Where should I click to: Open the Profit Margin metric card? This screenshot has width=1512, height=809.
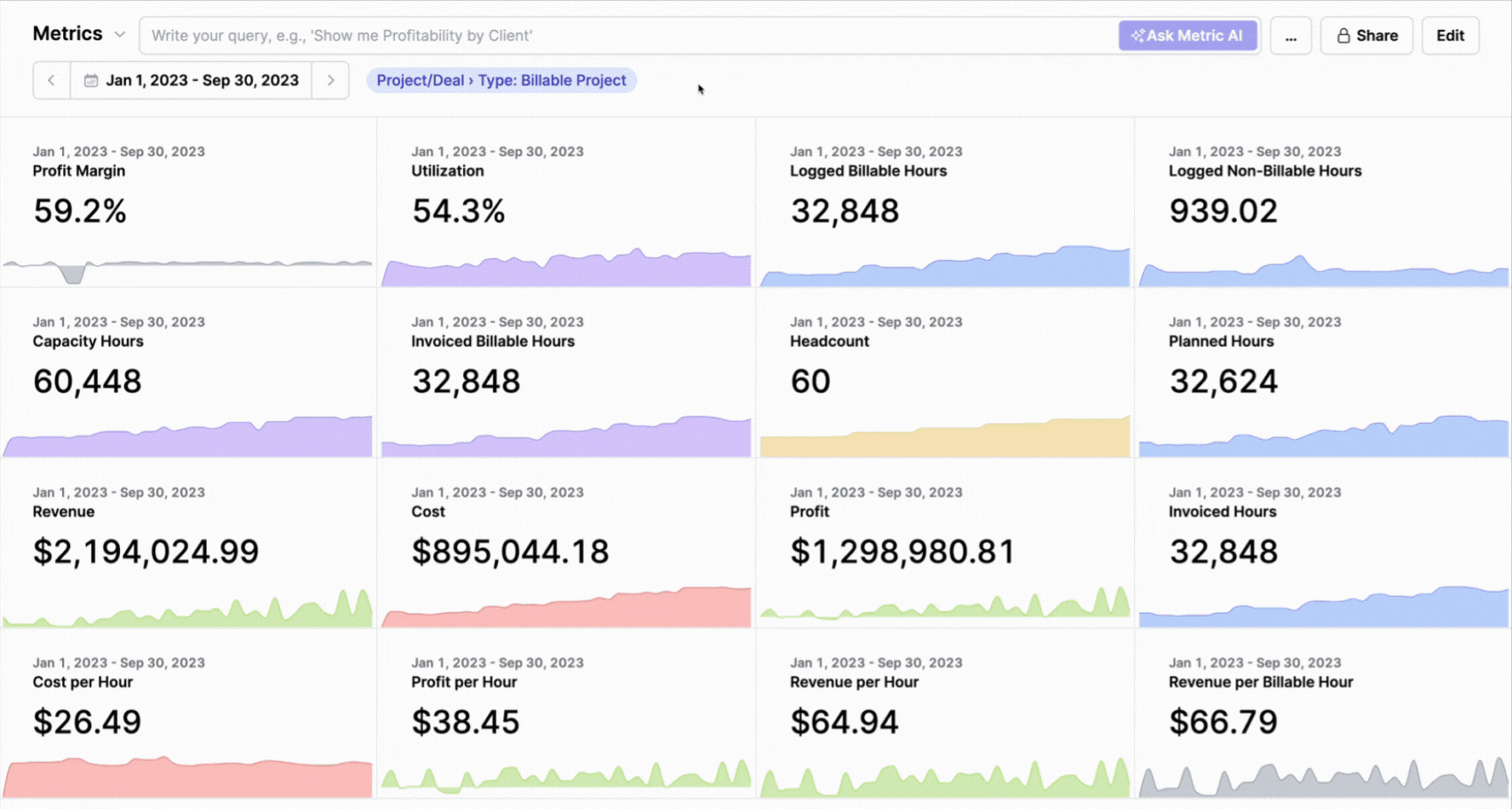point(189,200)
